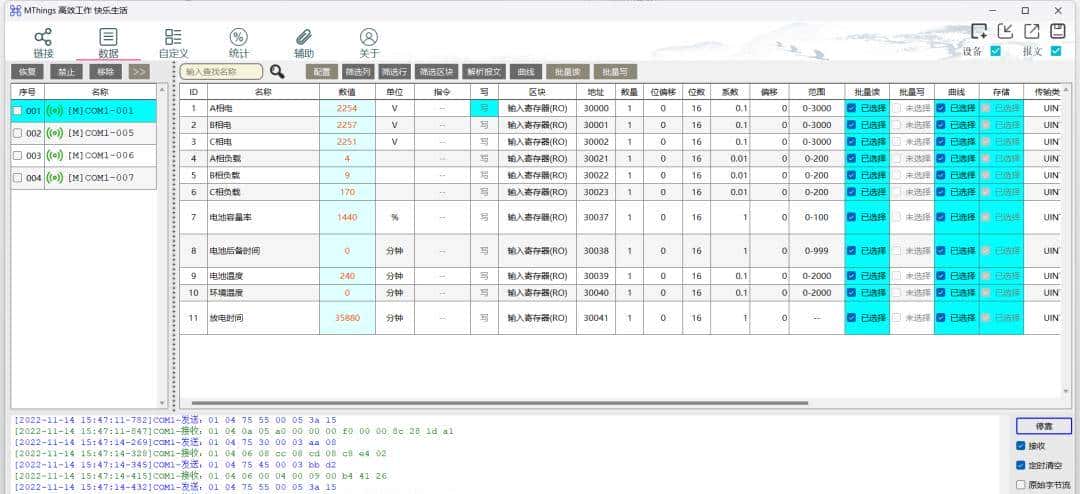Screen dimensions: 1080x494
Task: Click the data table horizontal scrollbar
Action: click(x=499, y=403)
